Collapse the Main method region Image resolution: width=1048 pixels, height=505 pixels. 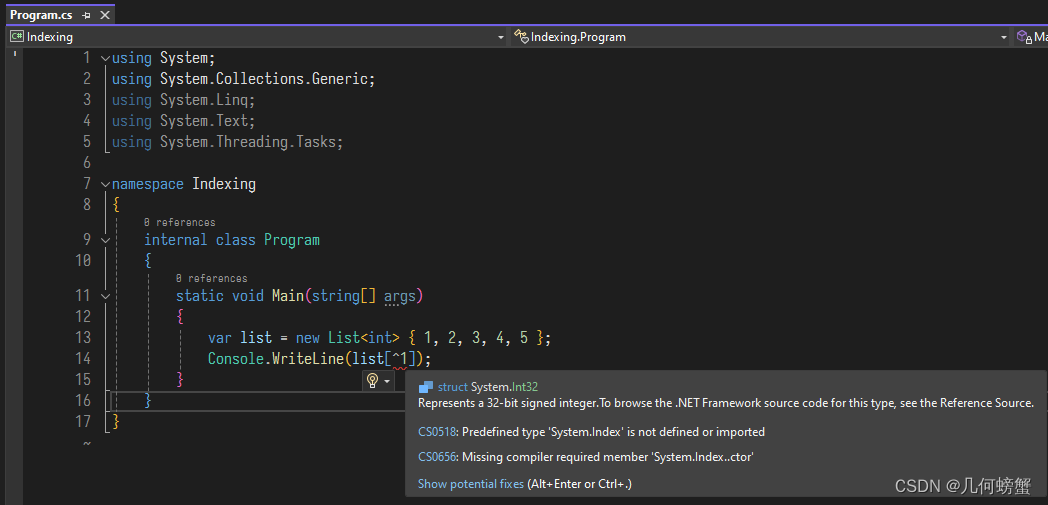(x=105, y=295)
